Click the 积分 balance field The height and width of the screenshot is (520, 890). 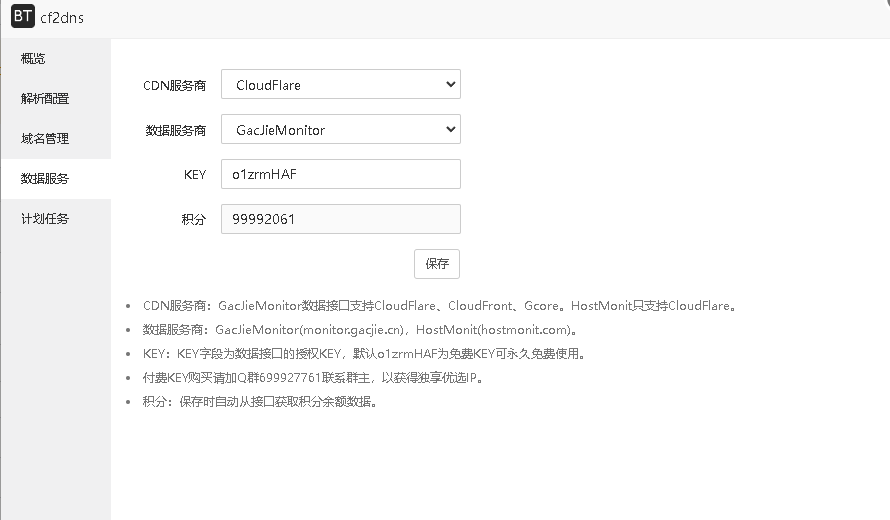coord(340,220)
